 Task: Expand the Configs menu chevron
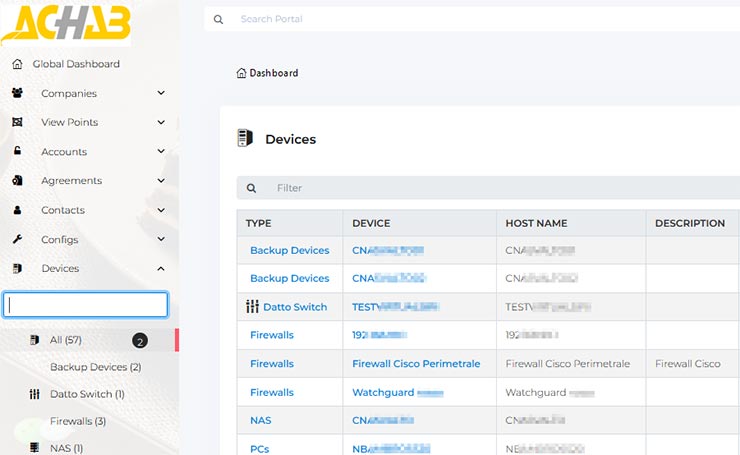161,239
